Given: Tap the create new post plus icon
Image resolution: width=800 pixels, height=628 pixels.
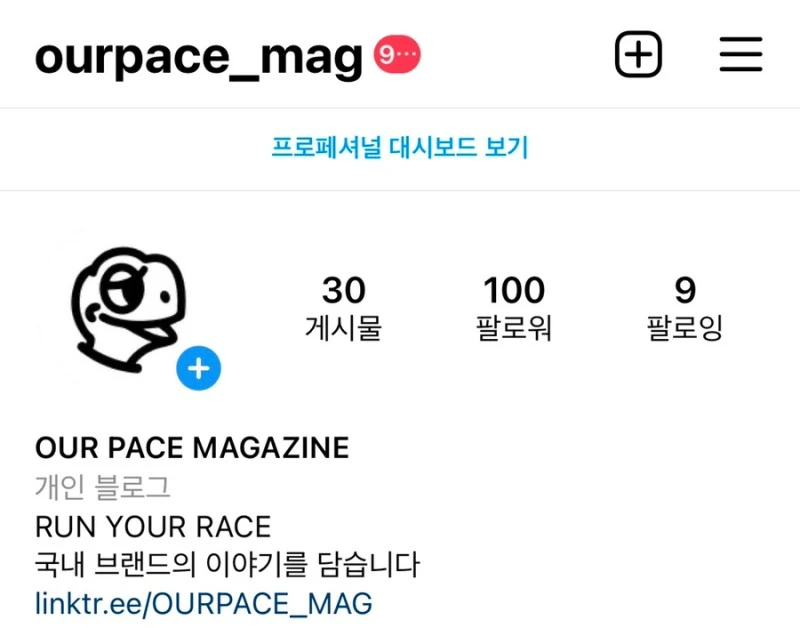Looking at the screenshot, I should (638, 54).
